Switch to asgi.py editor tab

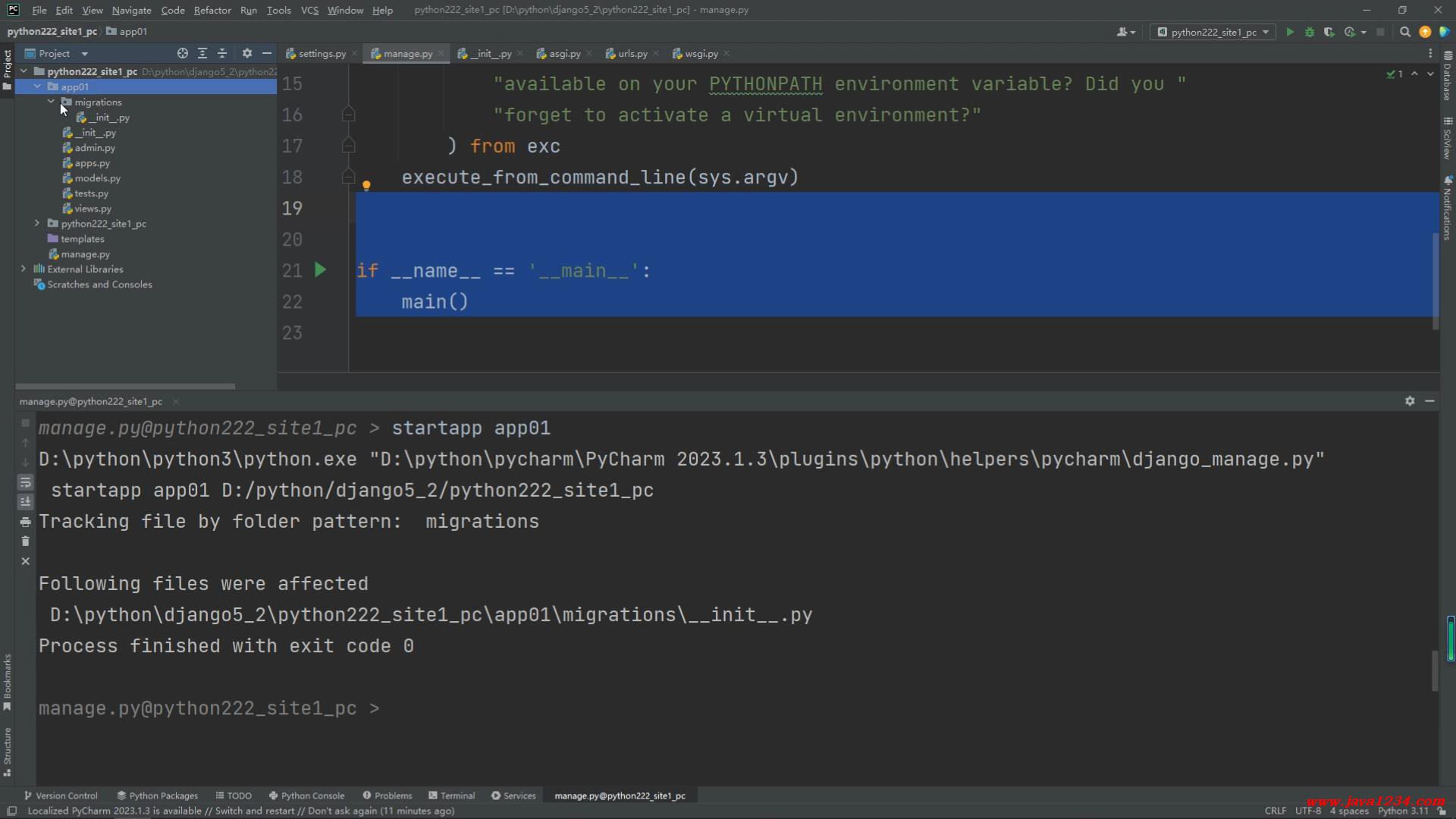pyautogui.click(x=564, y=53)
